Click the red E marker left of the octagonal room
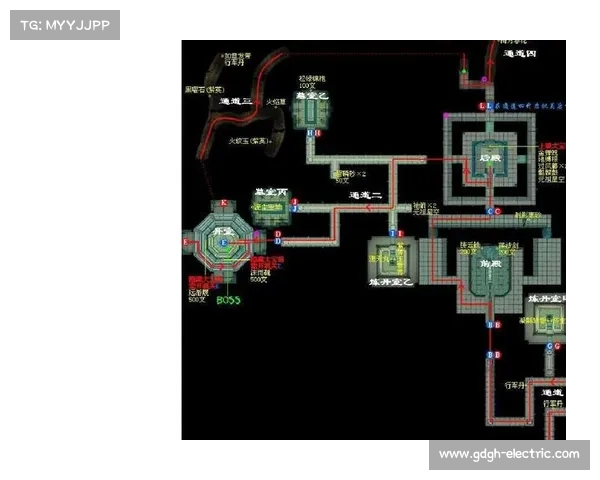This screenshot has width=600, height=480. tap(186, 242)
